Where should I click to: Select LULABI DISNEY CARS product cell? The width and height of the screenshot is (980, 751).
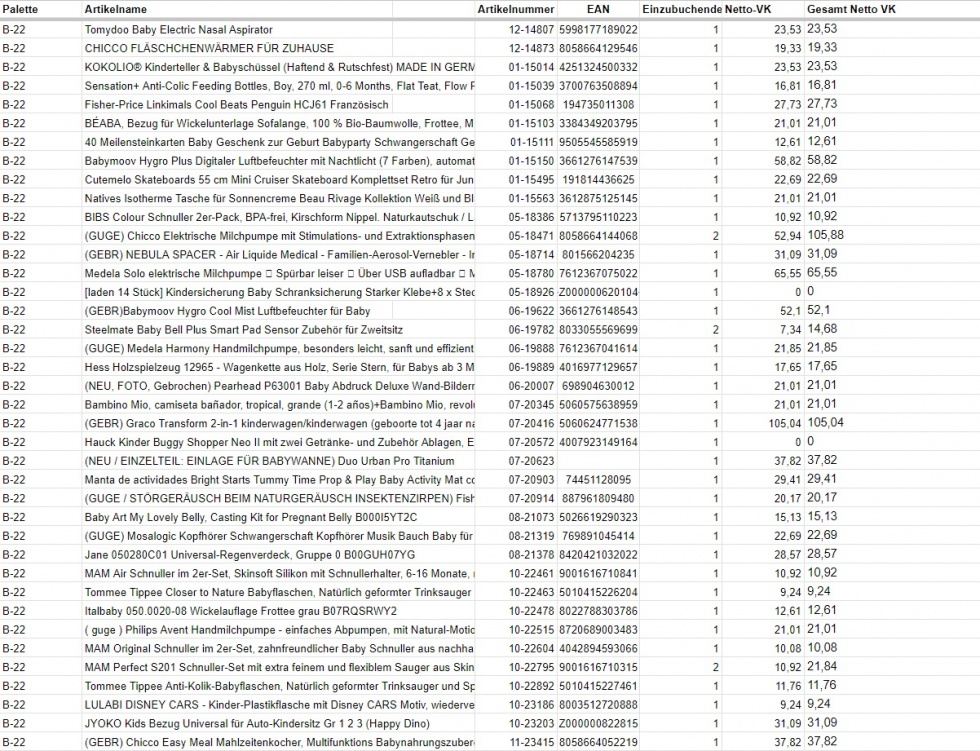click(x=279, y=704)
